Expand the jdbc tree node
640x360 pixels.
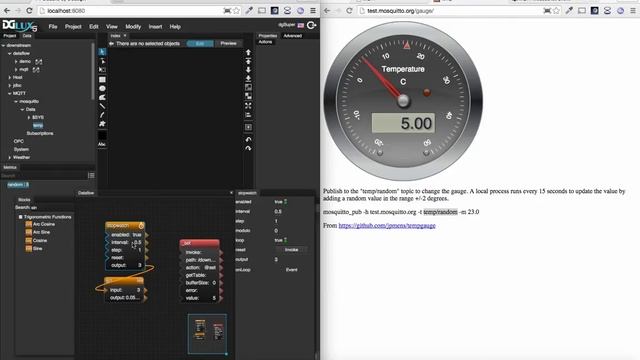point(9,85)
